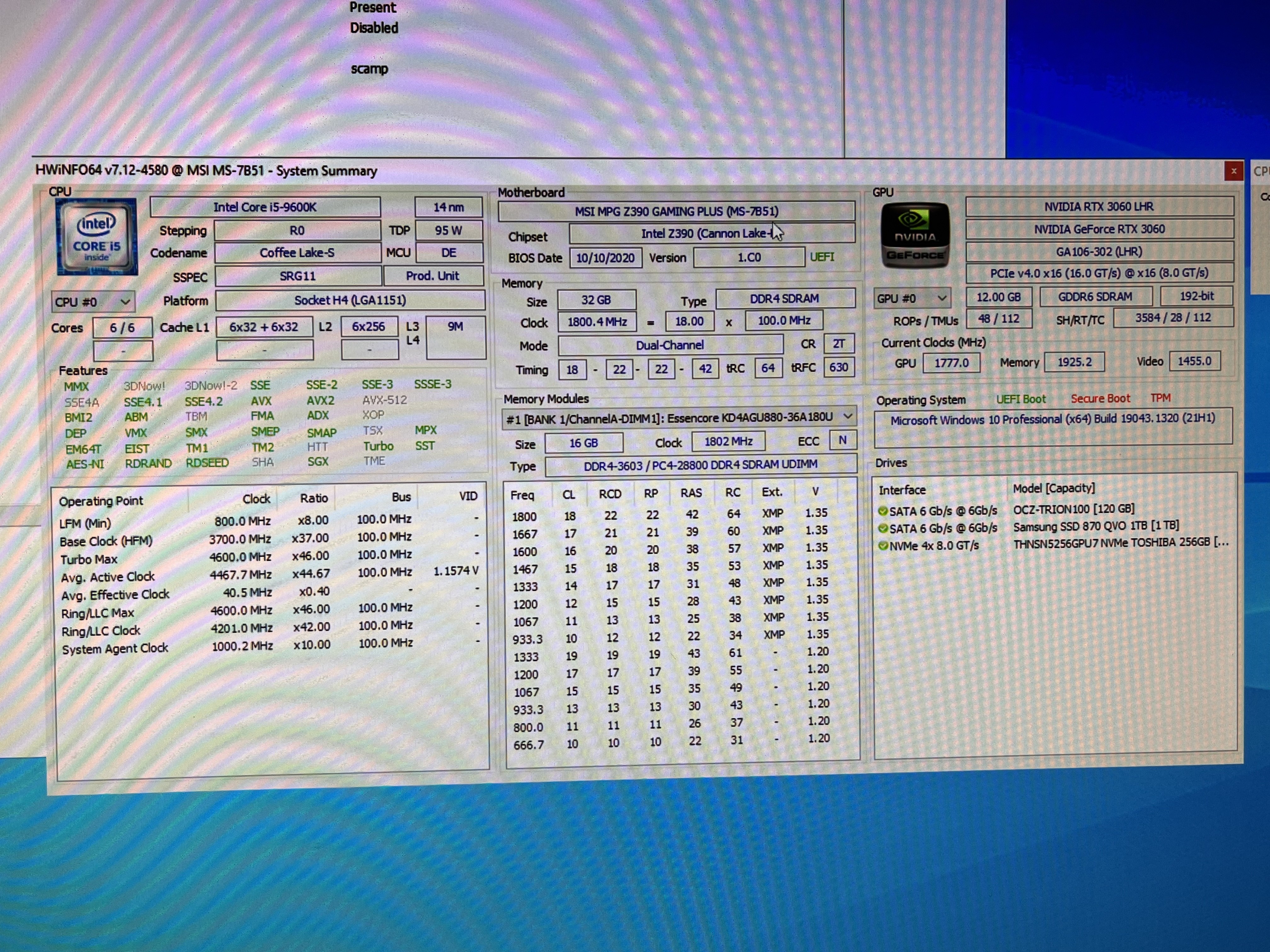Expand the memory module selector dropdown
The height and width of the screenshot is (952, 1270).
point(847,416)
